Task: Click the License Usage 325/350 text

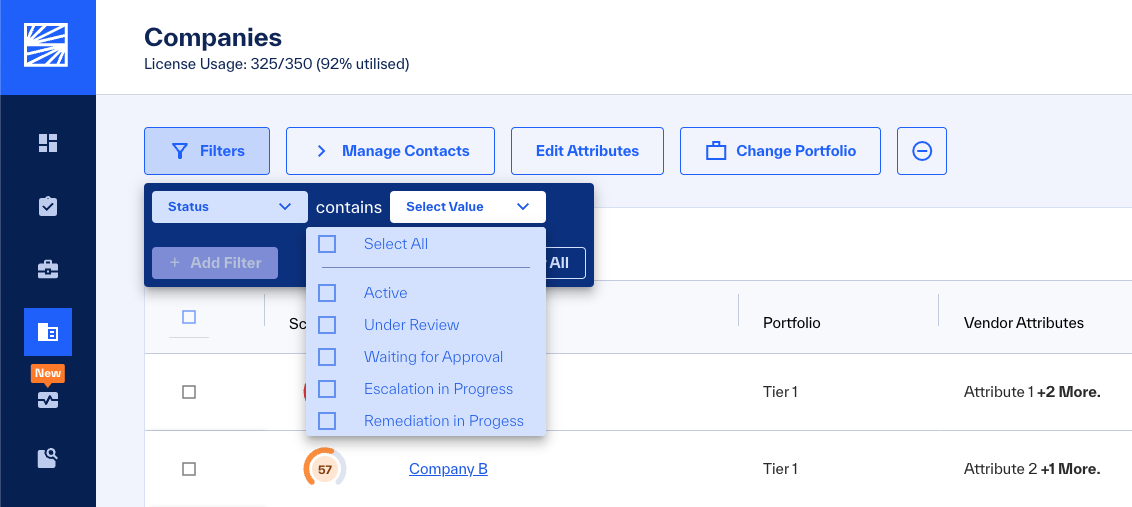Action: point(277,64)
